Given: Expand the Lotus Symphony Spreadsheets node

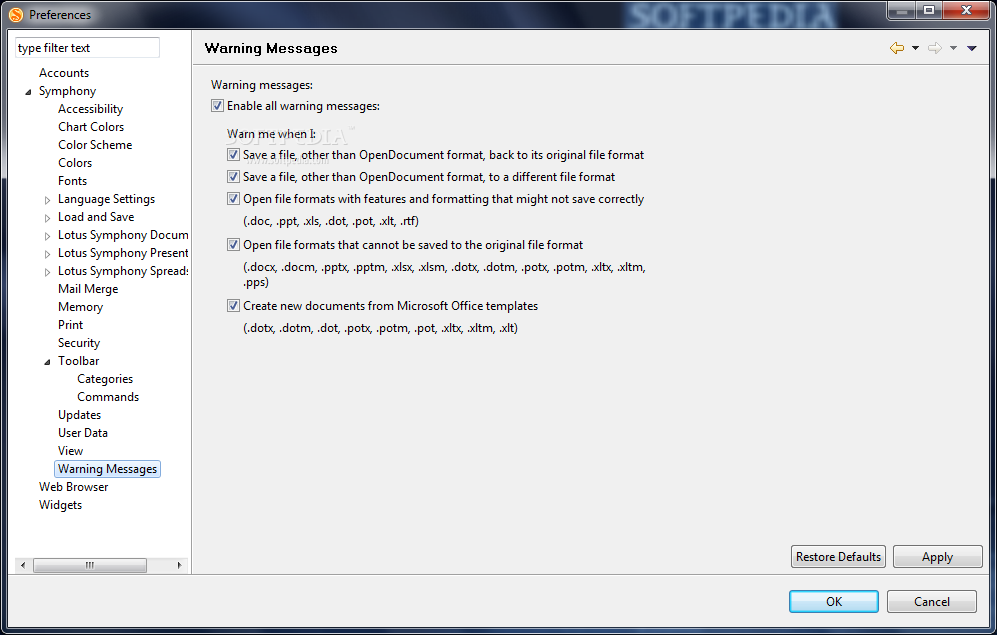Looking at the screenshot, I should [x=47, y=272].
